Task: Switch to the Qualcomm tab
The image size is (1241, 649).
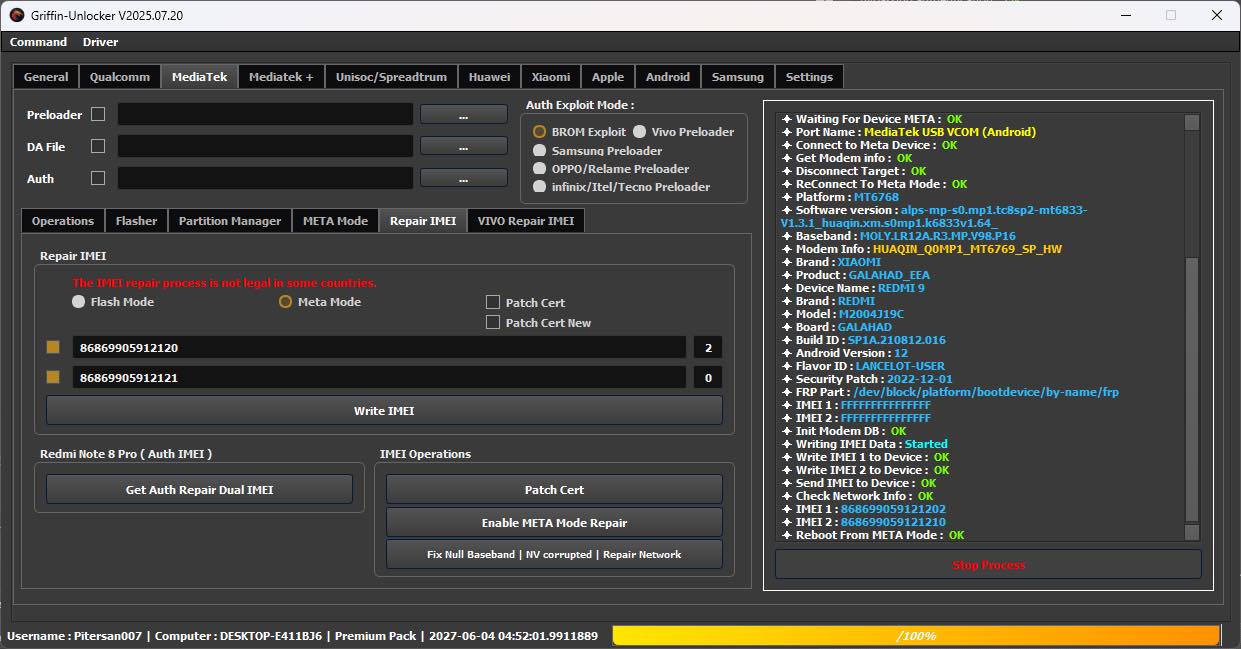Action: coord(120,77)
